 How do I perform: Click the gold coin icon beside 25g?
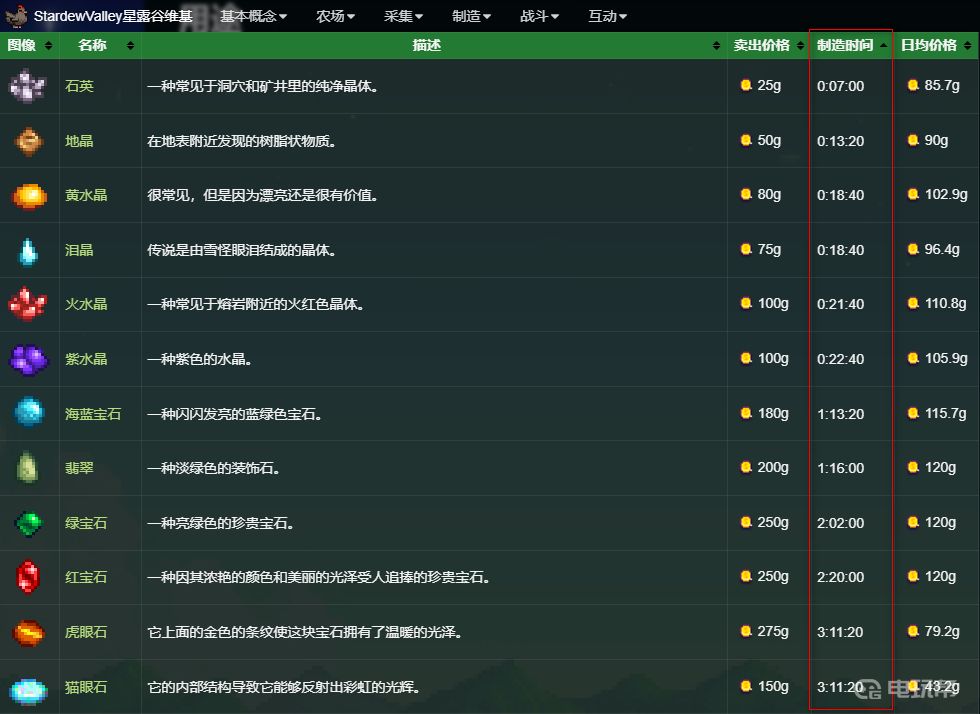coord(746,85)
